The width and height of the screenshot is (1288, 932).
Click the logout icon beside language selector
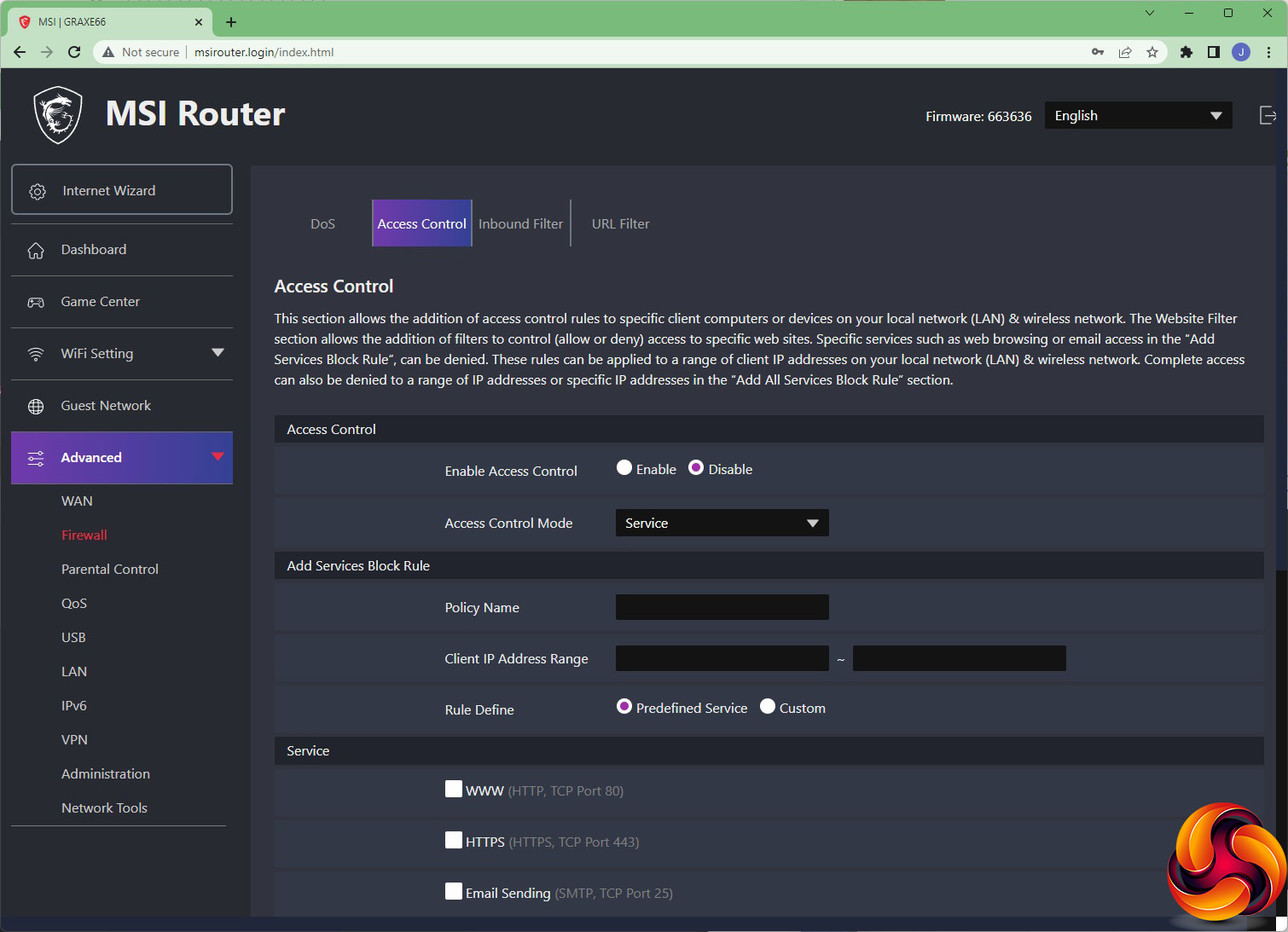(1268, 115)
